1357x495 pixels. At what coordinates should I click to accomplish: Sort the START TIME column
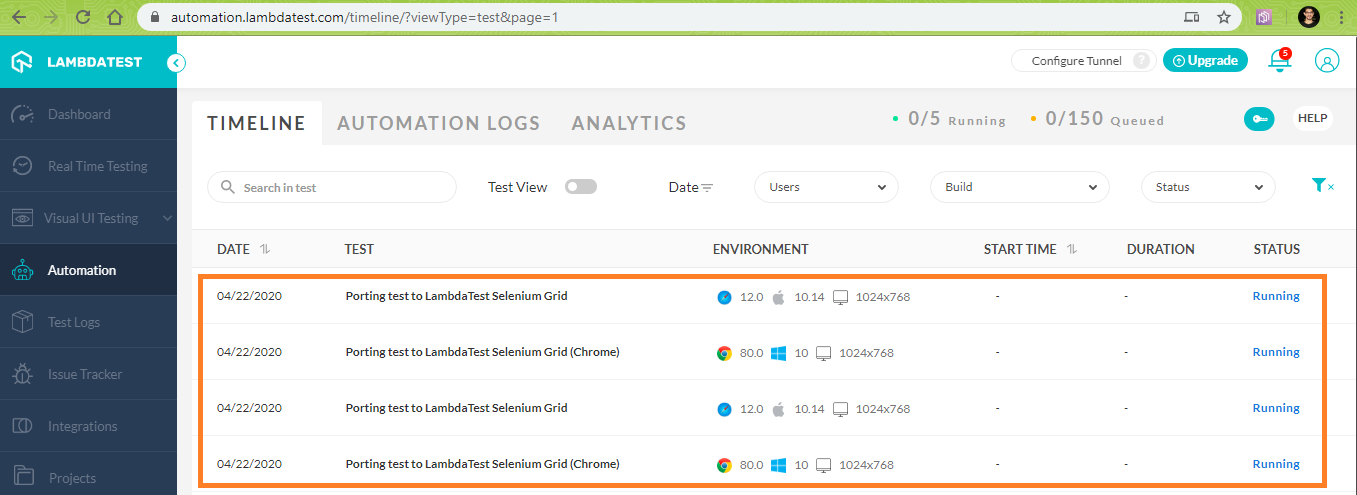[x=1073, y=249]
